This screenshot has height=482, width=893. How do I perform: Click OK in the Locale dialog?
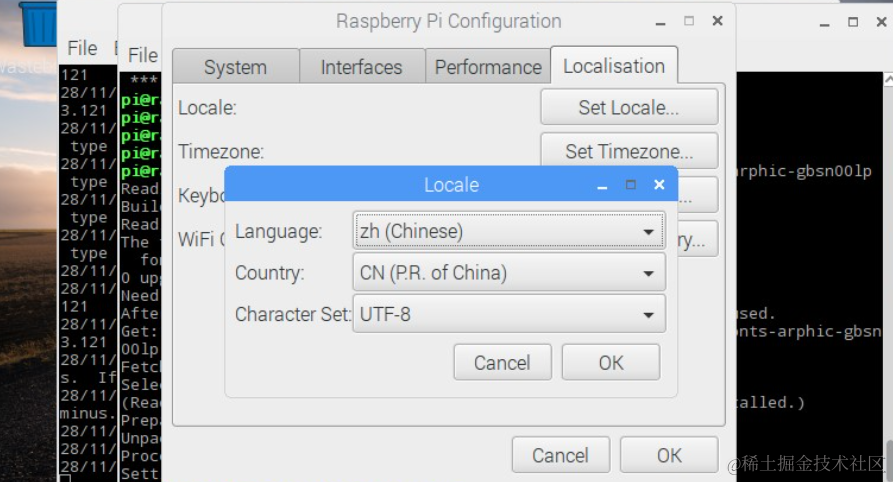click(x=611, y=362)
